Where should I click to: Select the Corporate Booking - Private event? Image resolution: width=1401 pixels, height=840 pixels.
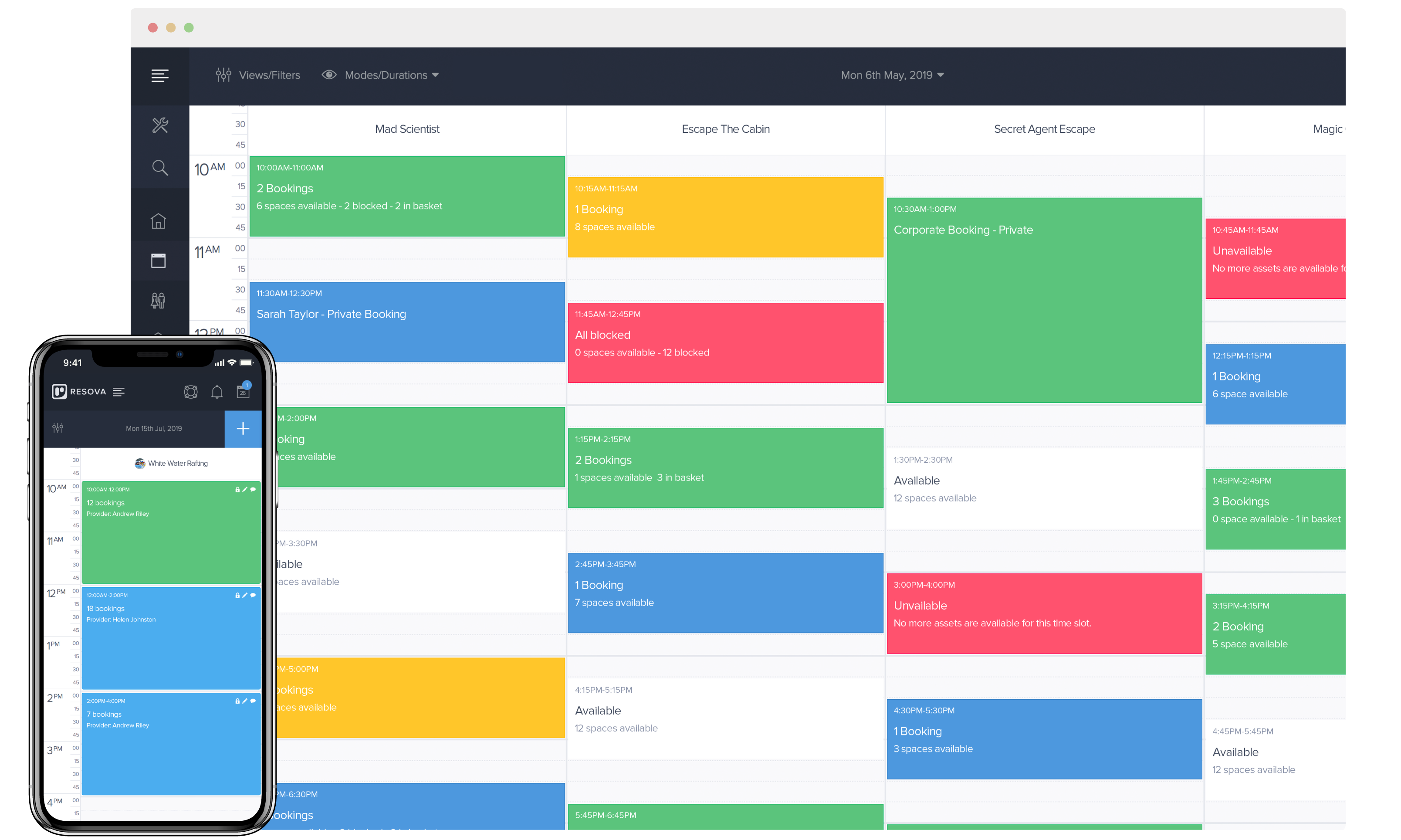coord(1044,300)
